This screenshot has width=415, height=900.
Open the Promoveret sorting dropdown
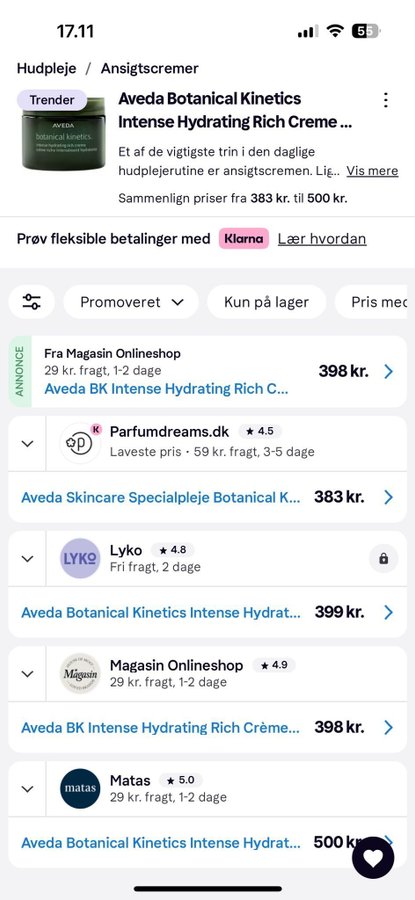[131, 302]
